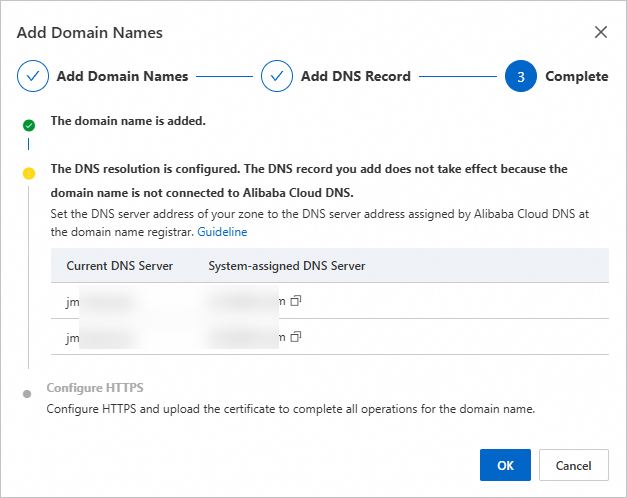Click the yellow DNS warning status dot
The width and height of the screenshot is (627, 498).
point(29,173)
